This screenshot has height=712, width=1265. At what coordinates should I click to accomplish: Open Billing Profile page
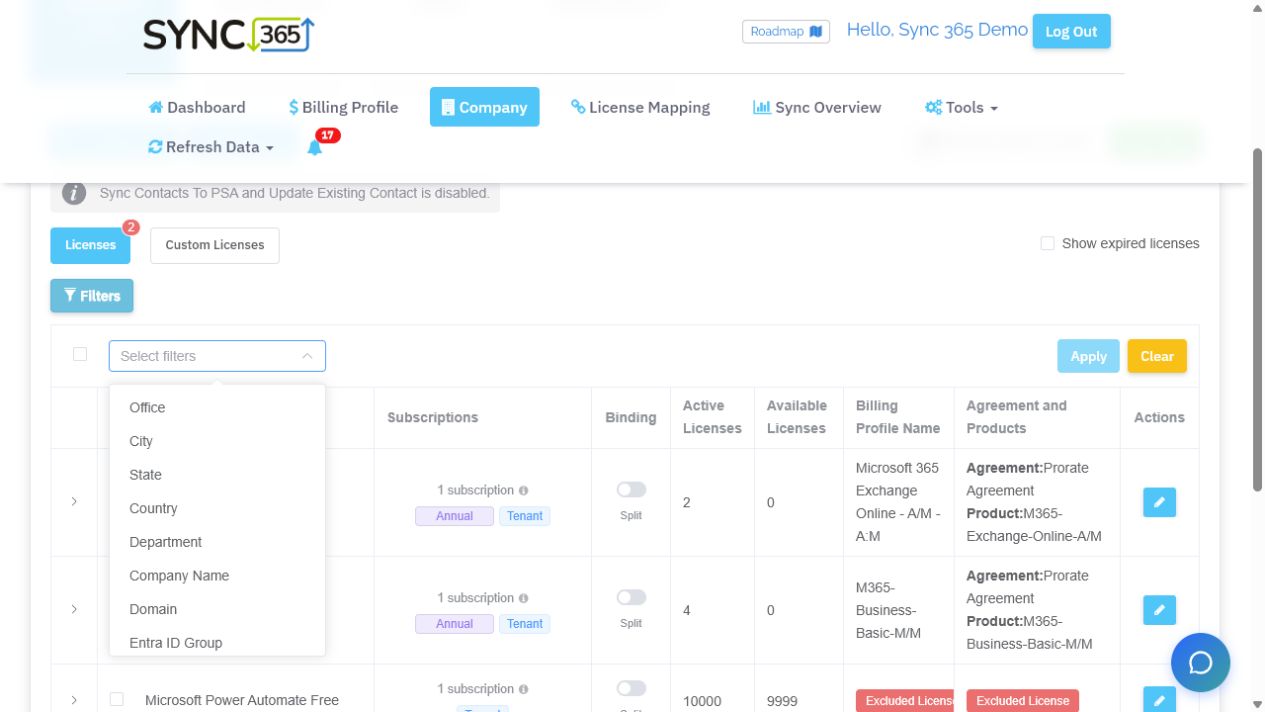pyautogui.click(x=343, y=107)
